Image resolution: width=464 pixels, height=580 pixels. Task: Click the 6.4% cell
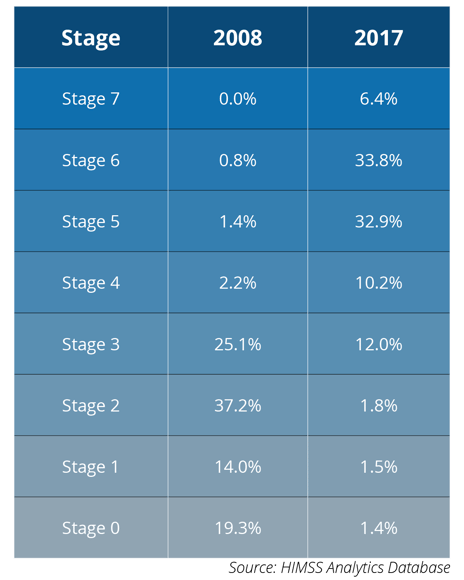[379, 98]
